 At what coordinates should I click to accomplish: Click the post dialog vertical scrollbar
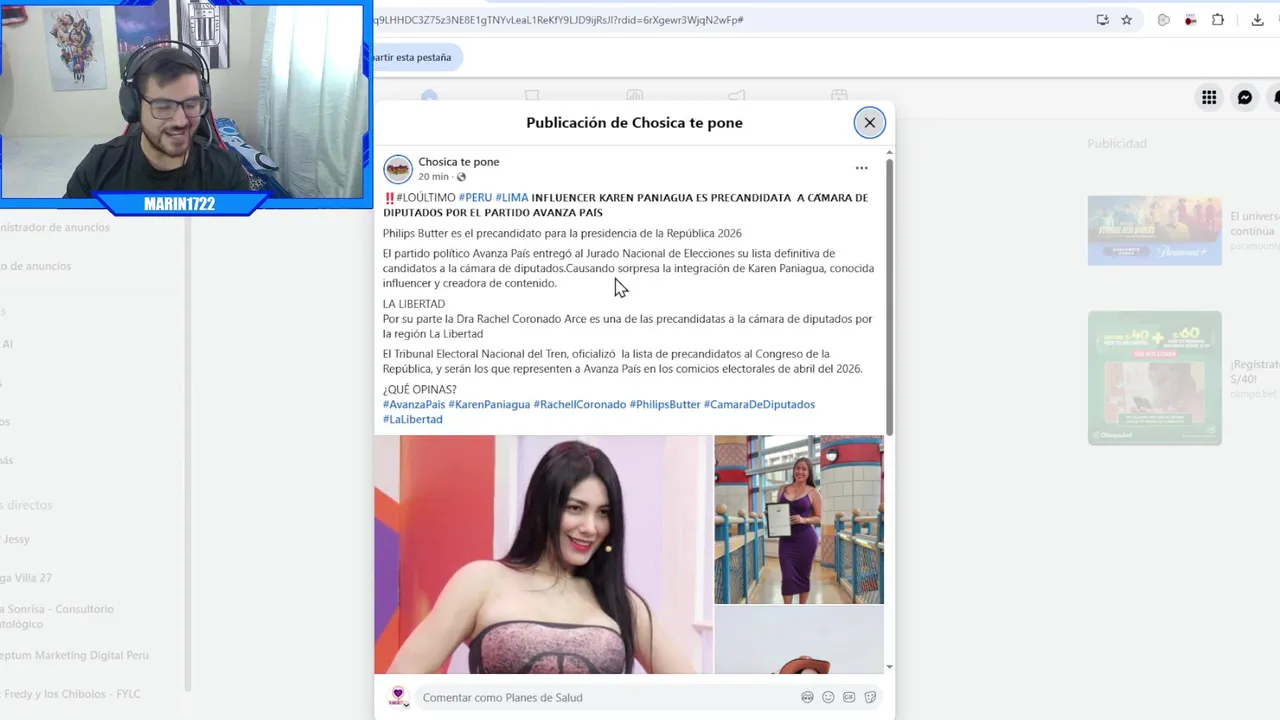[889, 295]
